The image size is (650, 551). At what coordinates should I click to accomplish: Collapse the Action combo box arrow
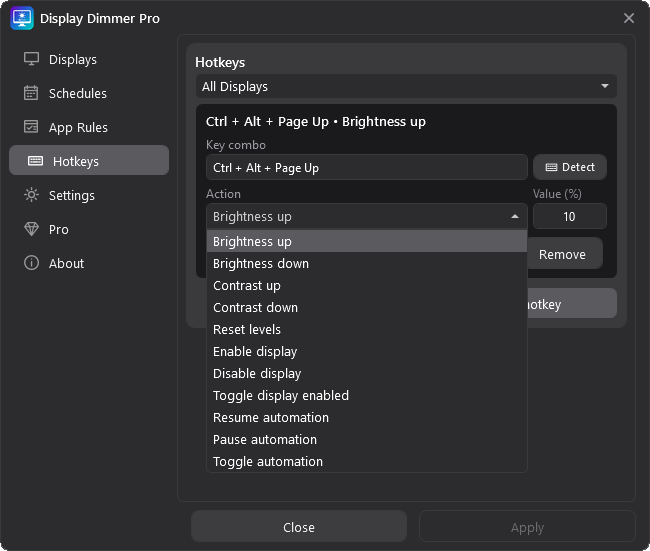tap(515, 216)
